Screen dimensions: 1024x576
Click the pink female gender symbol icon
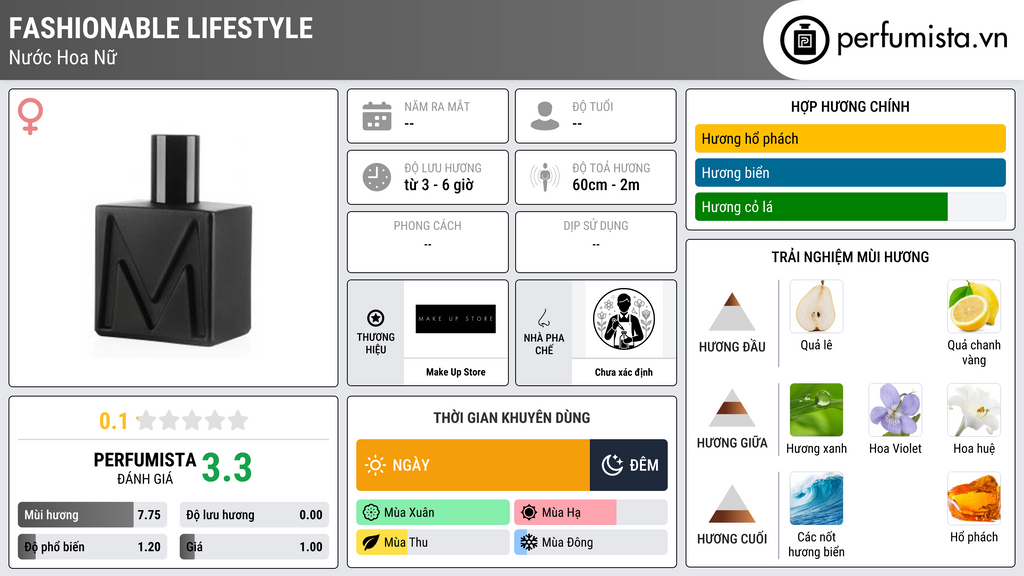point(30,116)
